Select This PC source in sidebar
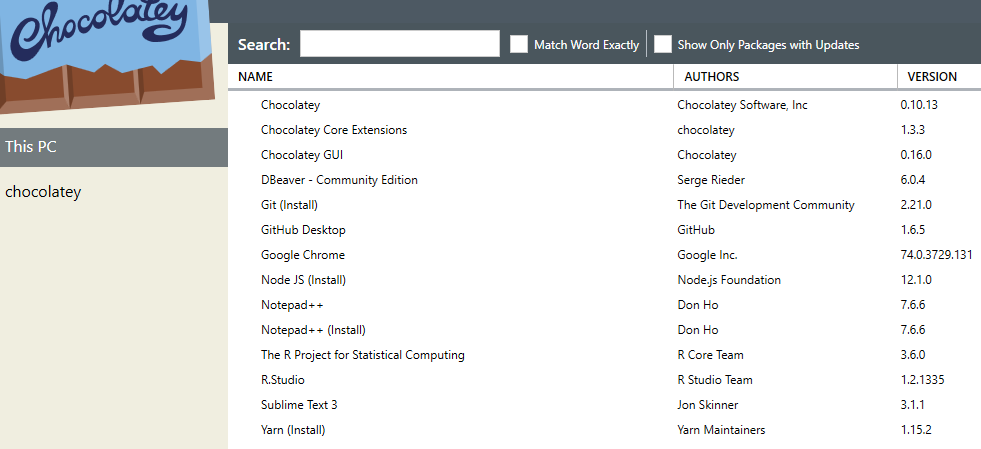 pos(114,147)
